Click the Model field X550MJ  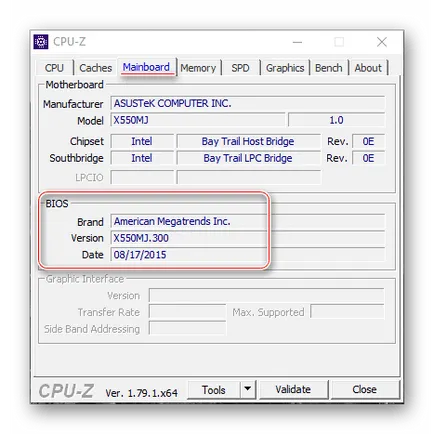(198, 120)
